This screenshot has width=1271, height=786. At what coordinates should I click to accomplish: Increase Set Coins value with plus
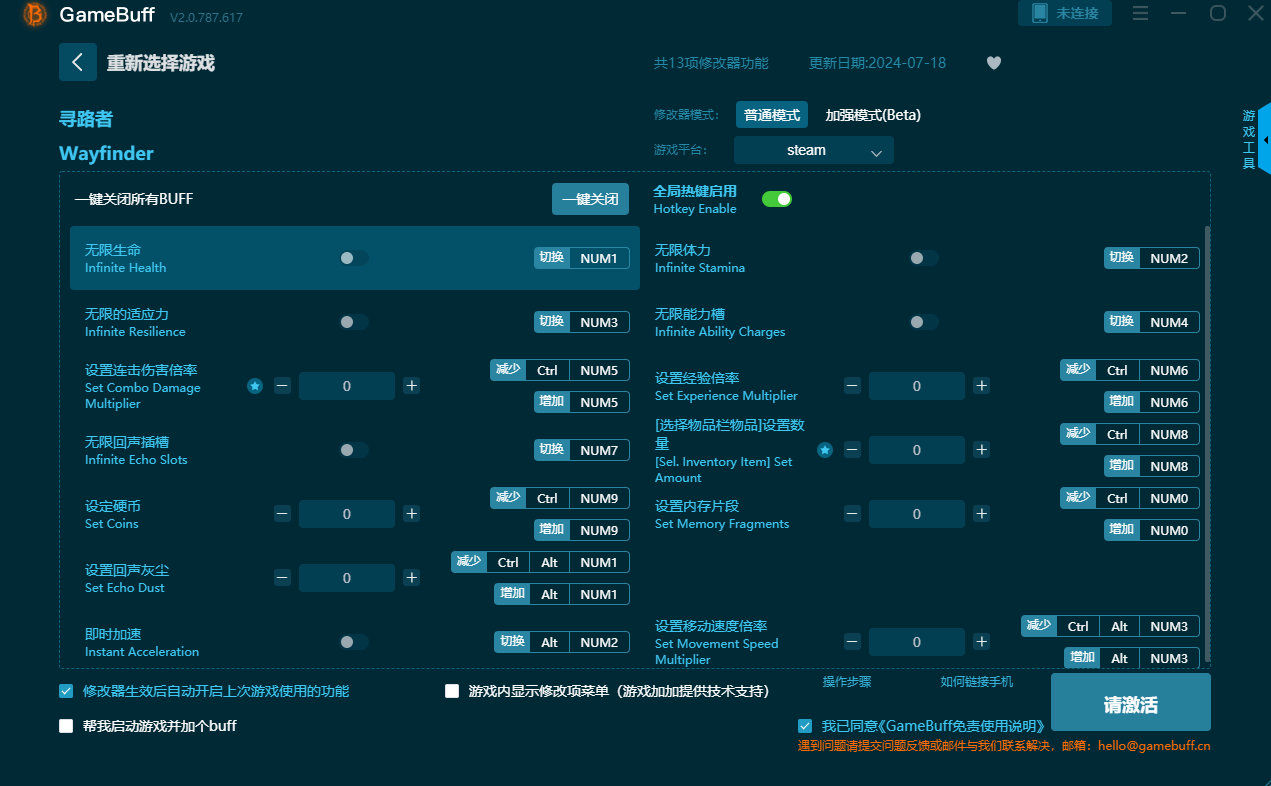pos(411,514)
